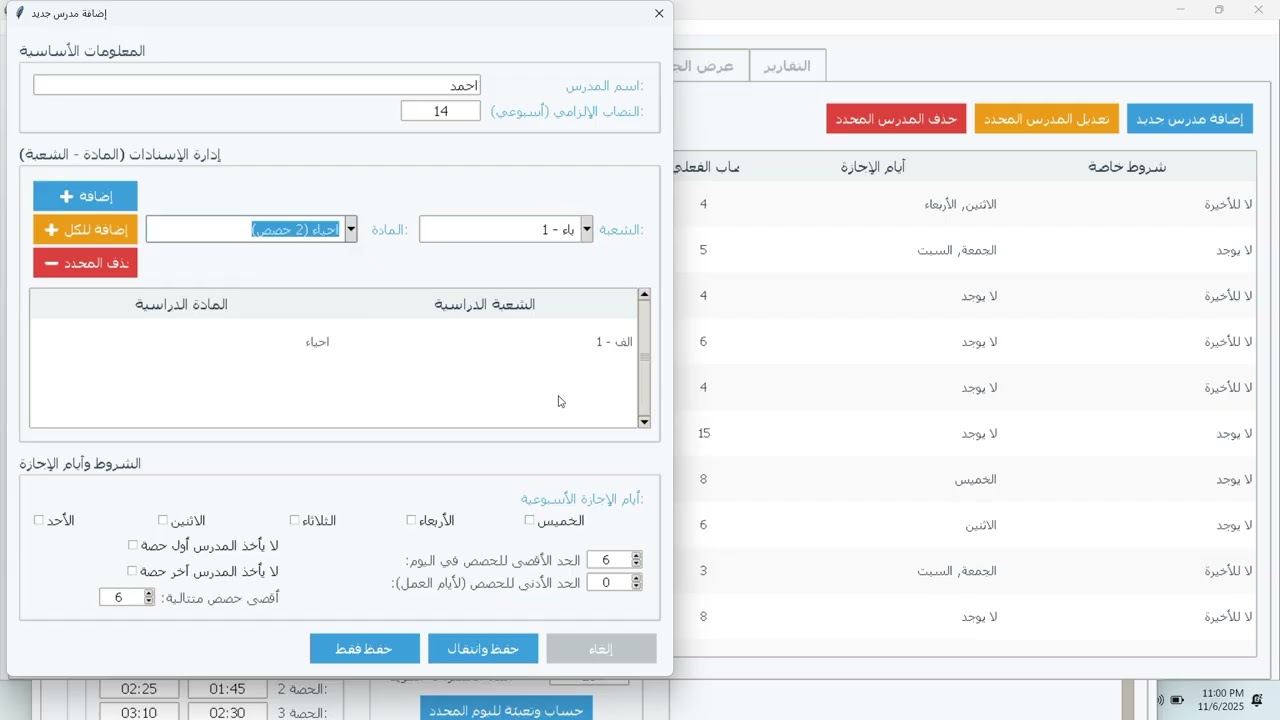Open the الشعبة combo box showing باء - 1
The image size is (1280, 720).
pyautogui.click(x=506, y=229)
